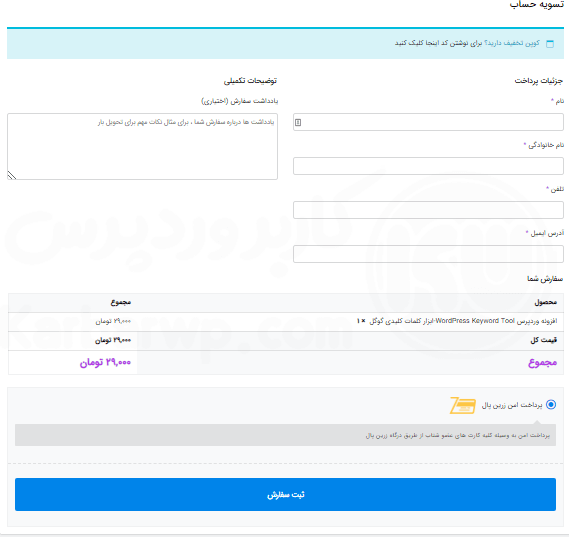Click the Zarinpal payment description text
Viewport: 569px width, 537px height.
(x=458, y=435)
